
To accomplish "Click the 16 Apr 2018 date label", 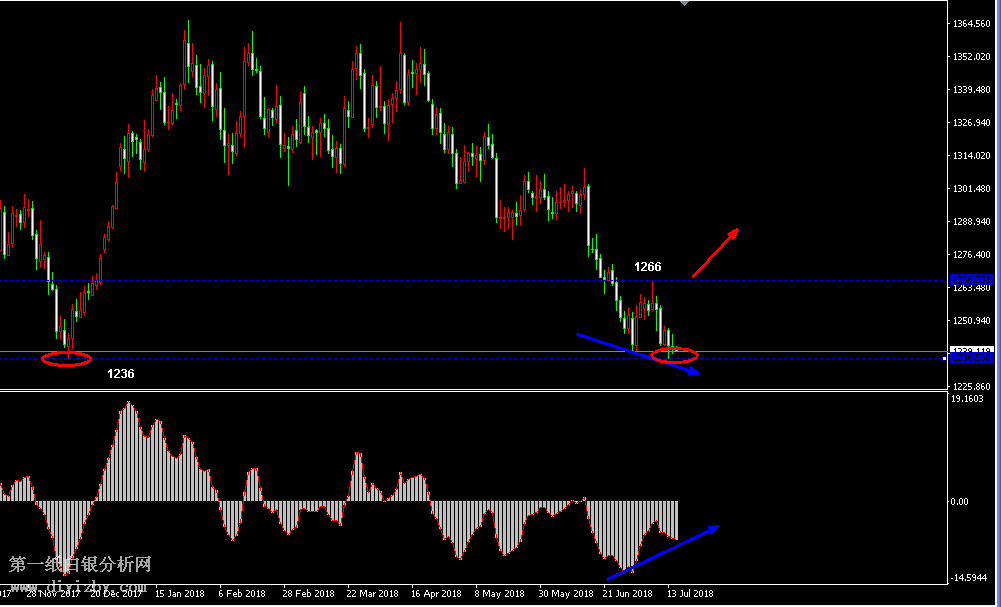I will coord(435,593).
